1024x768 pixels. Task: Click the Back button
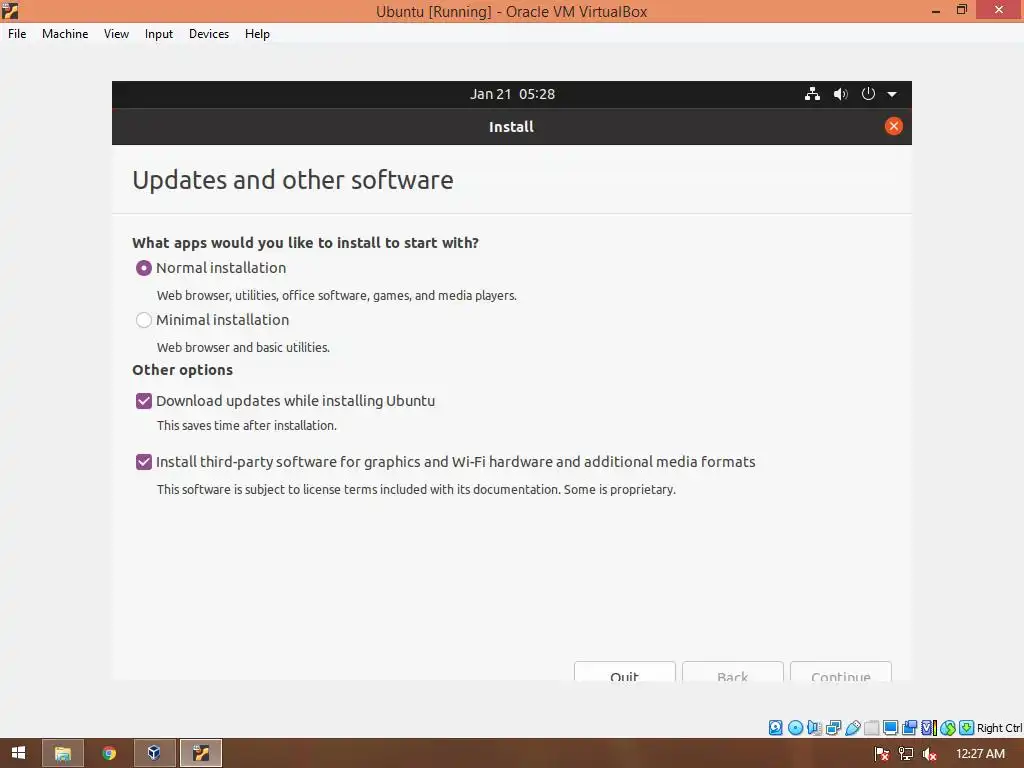click(732, 671)
